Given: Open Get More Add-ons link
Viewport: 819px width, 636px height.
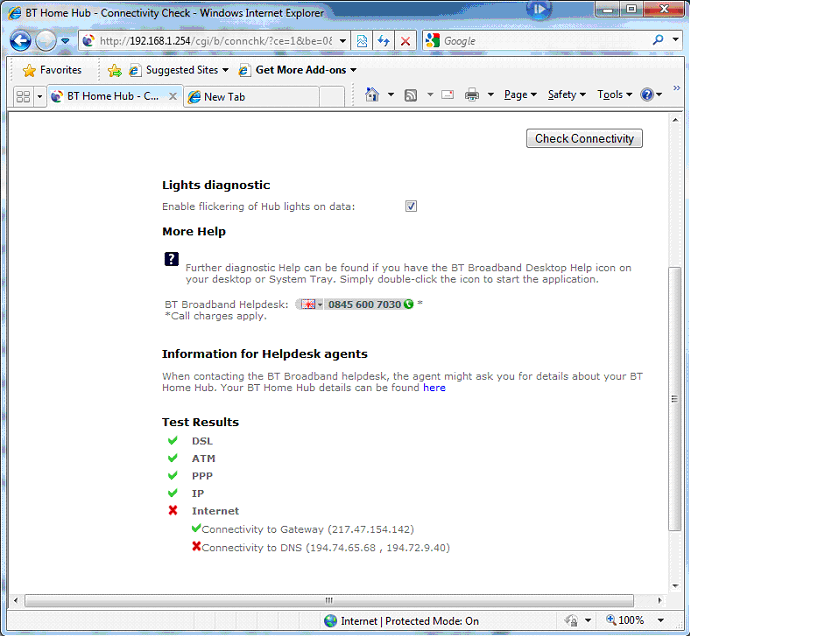Looking at the screenshot, I should [x=298, y=70].
